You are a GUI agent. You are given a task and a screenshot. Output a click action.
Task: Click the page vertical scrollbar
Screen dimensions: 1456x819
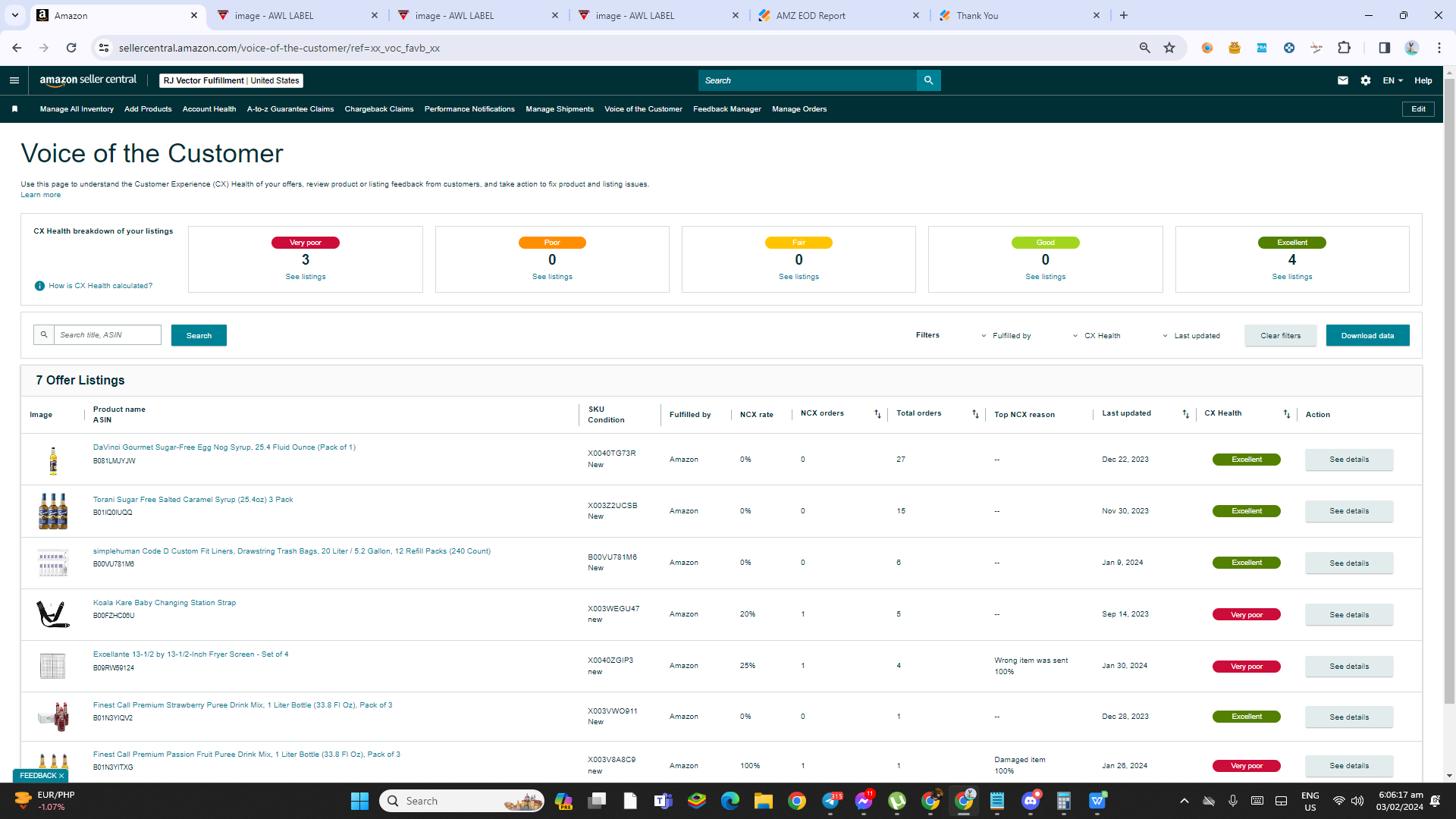point(1449,391)
